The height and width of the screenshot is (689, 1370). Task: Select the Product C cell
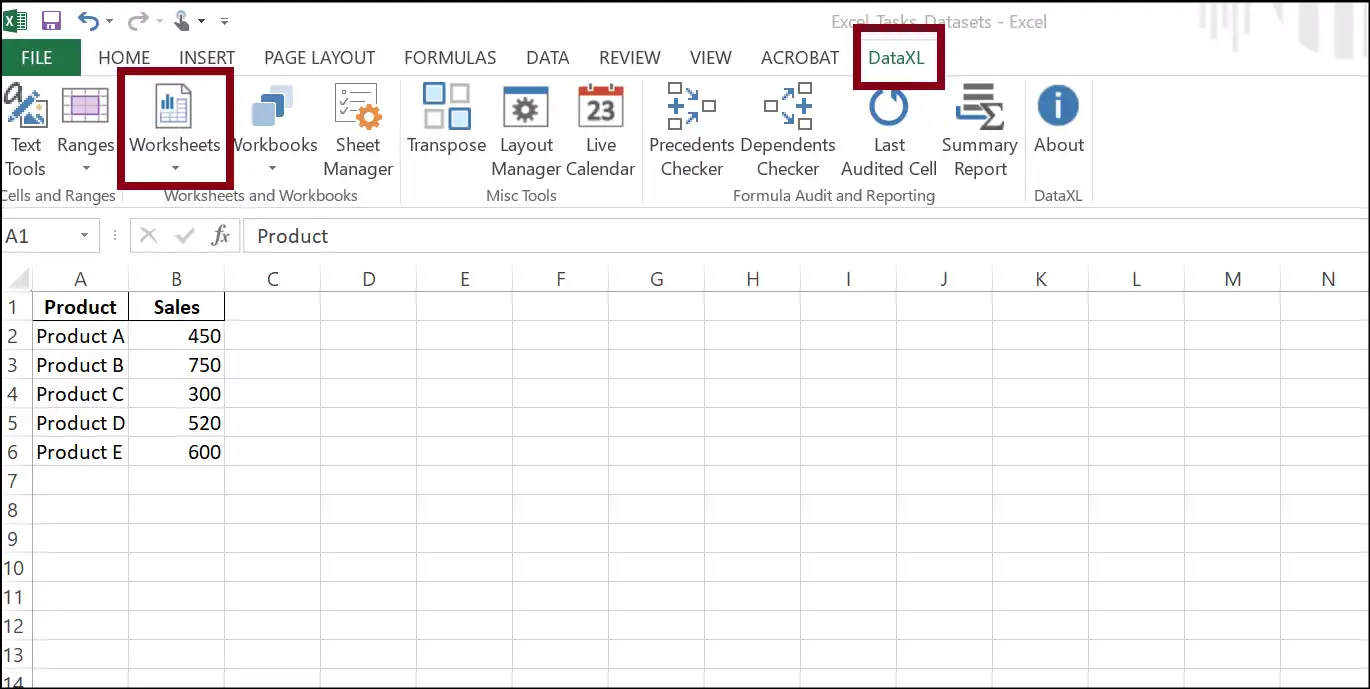point(81,394)
